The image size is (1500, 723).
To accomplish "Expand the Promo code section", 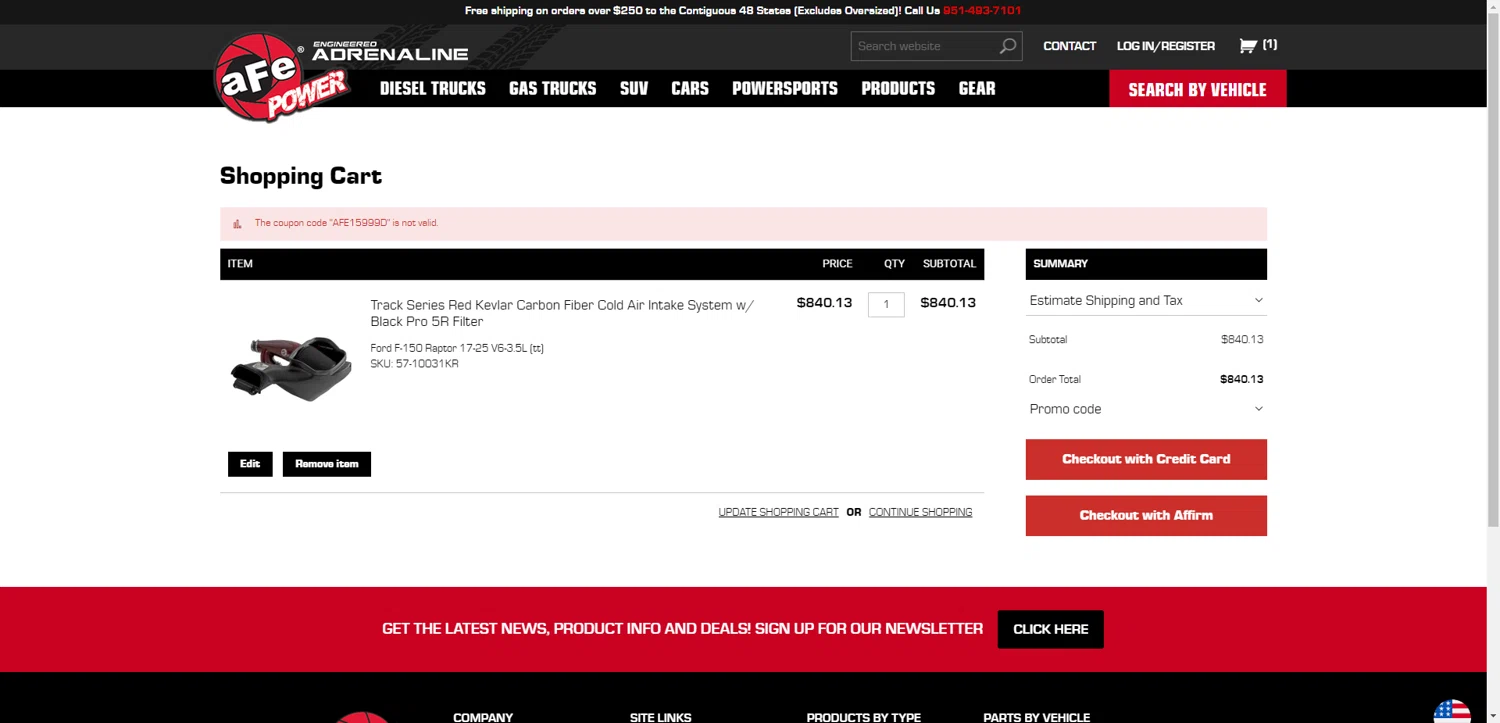I will 1146,409.
